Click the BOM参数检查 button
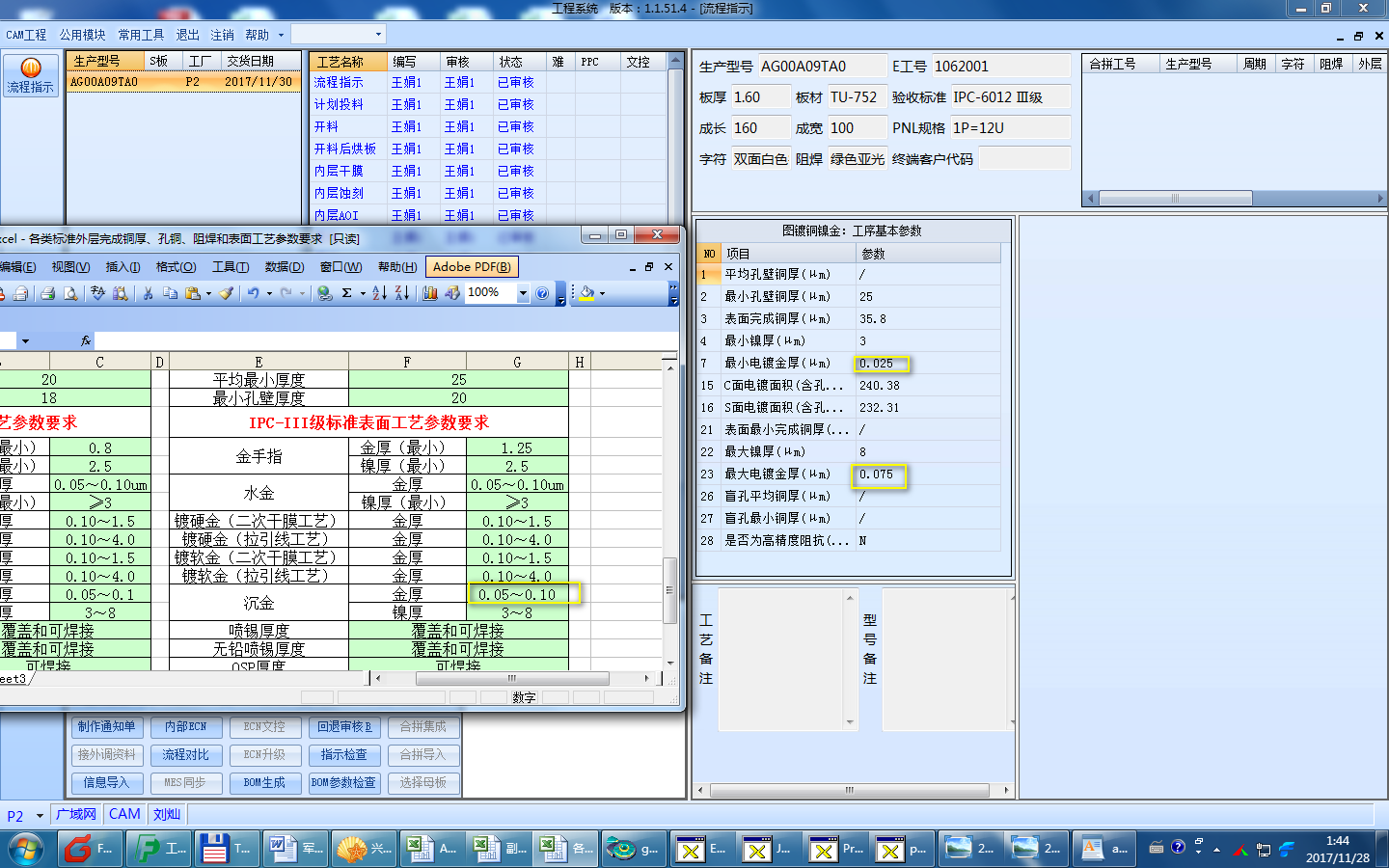1389x868 pixels. pos(343,783)
